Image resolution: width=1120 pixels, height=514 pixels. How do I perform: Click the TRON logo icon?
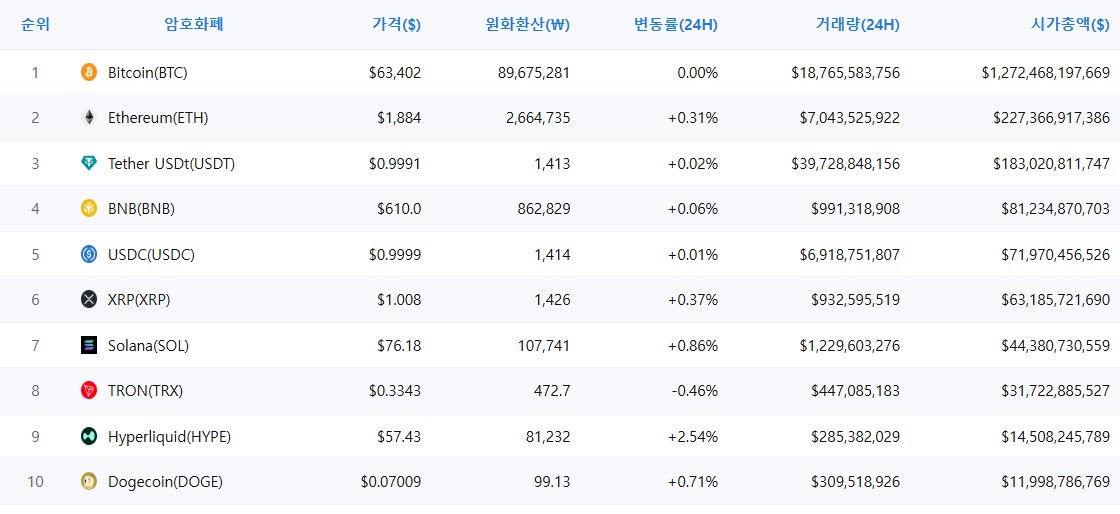pyautogui.click(x=89, y=390)
